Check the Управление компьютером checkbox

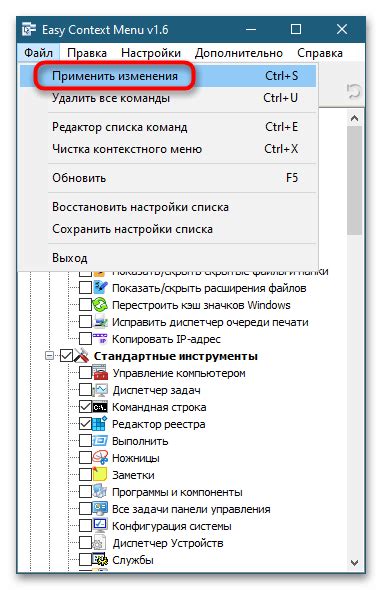point(85,373)
